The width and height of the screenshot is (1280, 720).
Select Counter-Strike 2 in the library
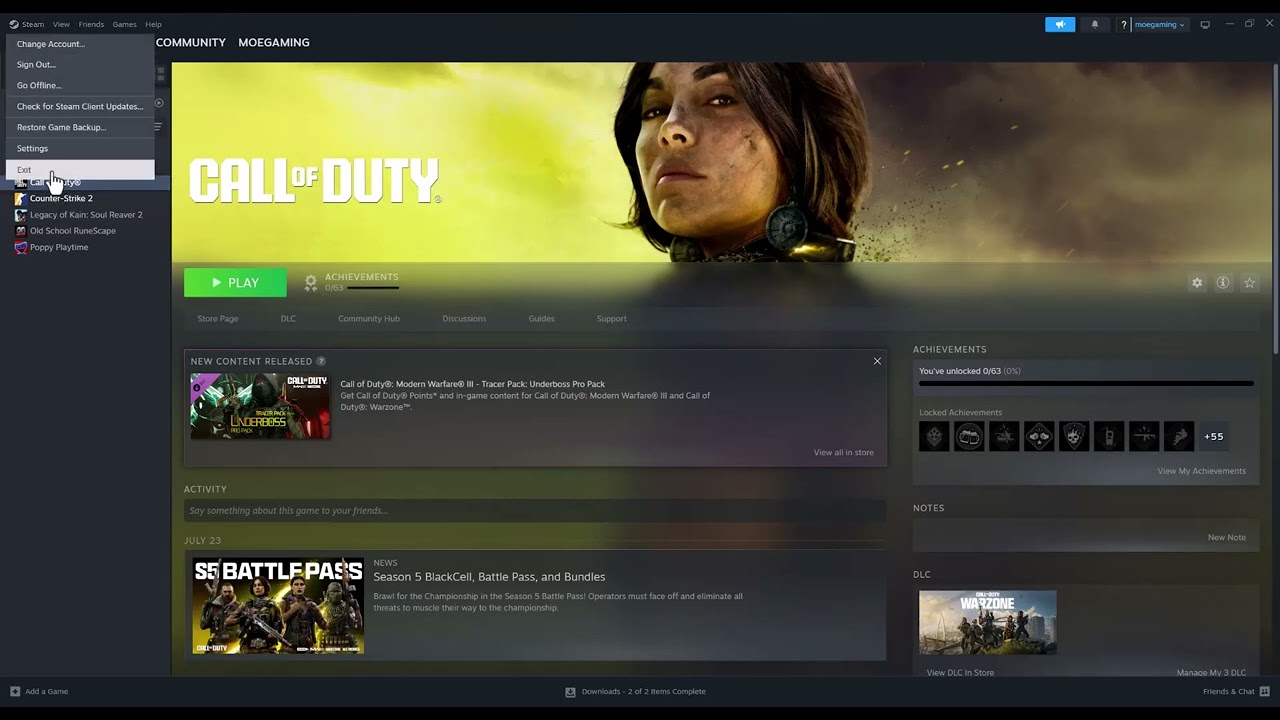pyautogui.click(x=61, y=198)
